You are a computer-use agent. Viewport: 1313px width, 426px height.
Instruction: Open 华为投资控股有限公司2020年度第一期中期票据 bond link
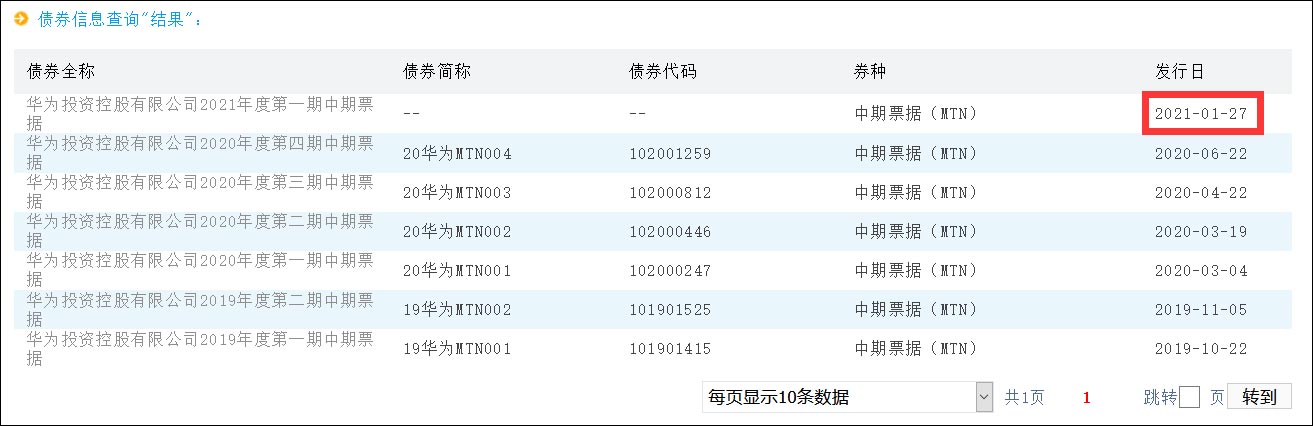pyautogui.click(x=201, y=269)
